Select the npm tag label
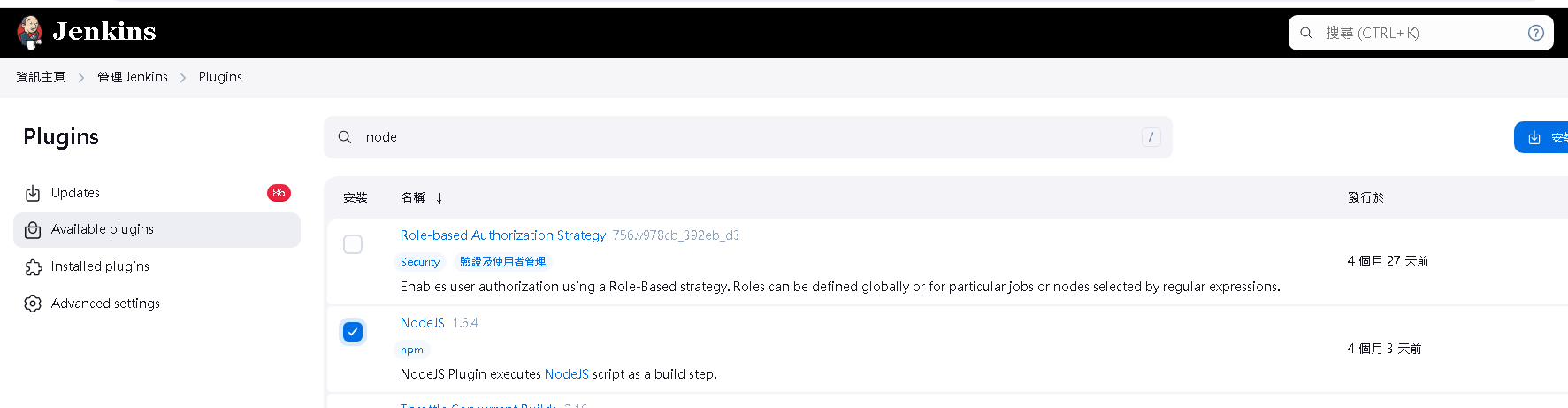The width and height of the screenshot is (1568, 408). pos(412,350)
